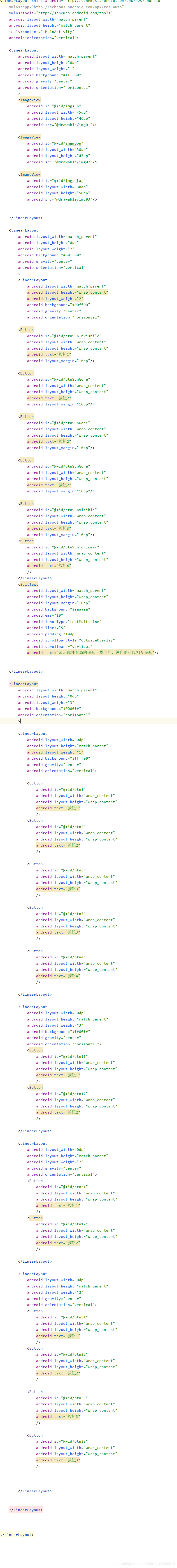The width and height of the screenshot is (177, 1568).
Task: Place cursor on btnSunToflower id line
Action: (x=63, y=547)
